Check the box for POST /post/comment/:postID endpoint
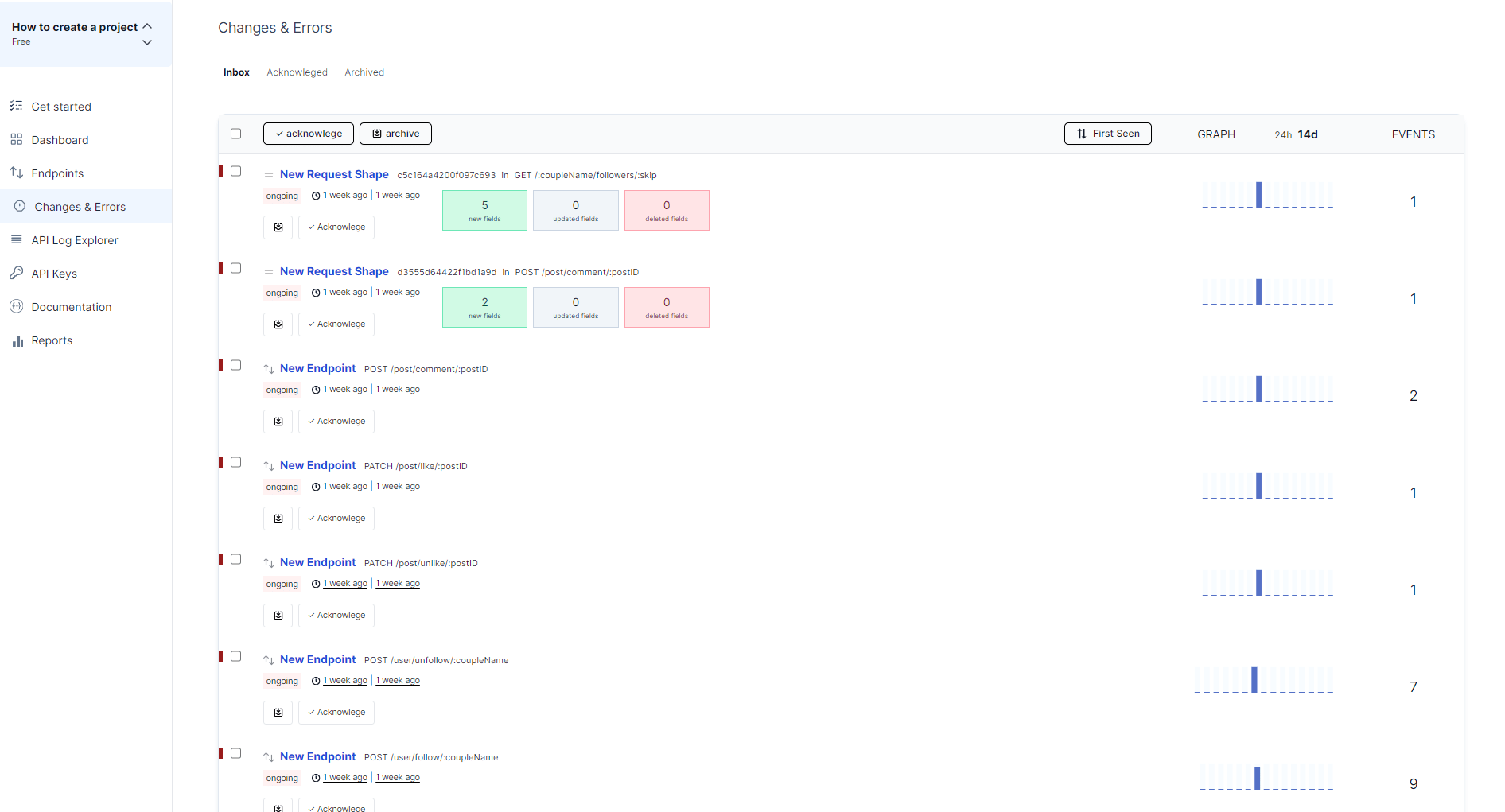The image size is (1505, 812). pos(235,364)
